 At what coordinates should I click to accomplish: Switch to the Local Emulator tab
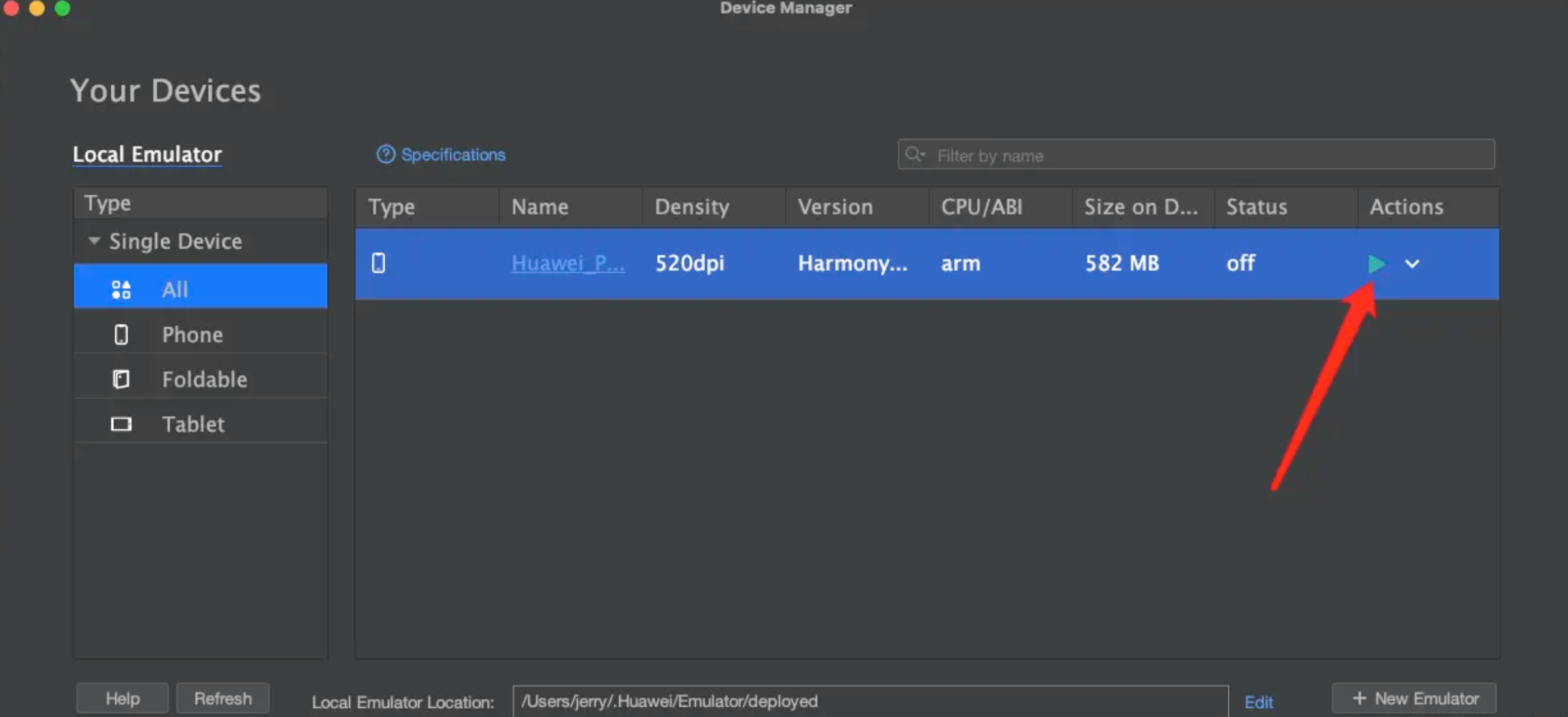pyautogui.click(x=147, y=154)
